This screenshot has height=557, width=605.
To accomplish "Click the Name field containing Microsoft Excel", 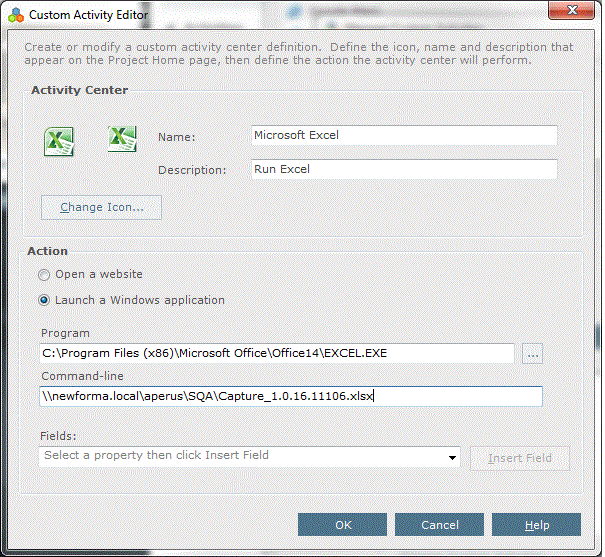I will [404, 135].
